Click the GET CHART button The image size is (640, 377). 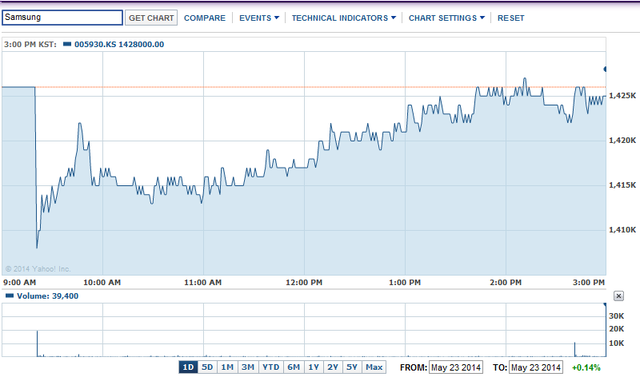click(x=151, y=18)
